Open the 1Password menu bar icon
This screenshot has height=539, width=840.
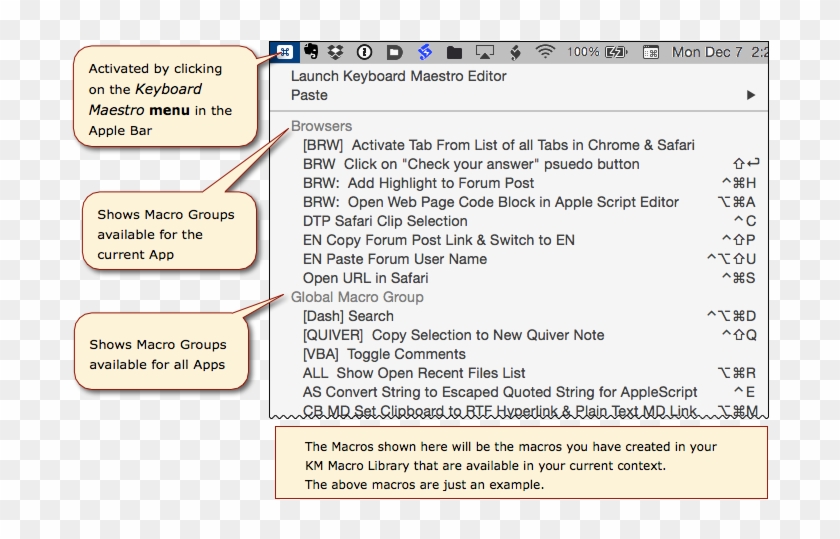click(365, 52)
